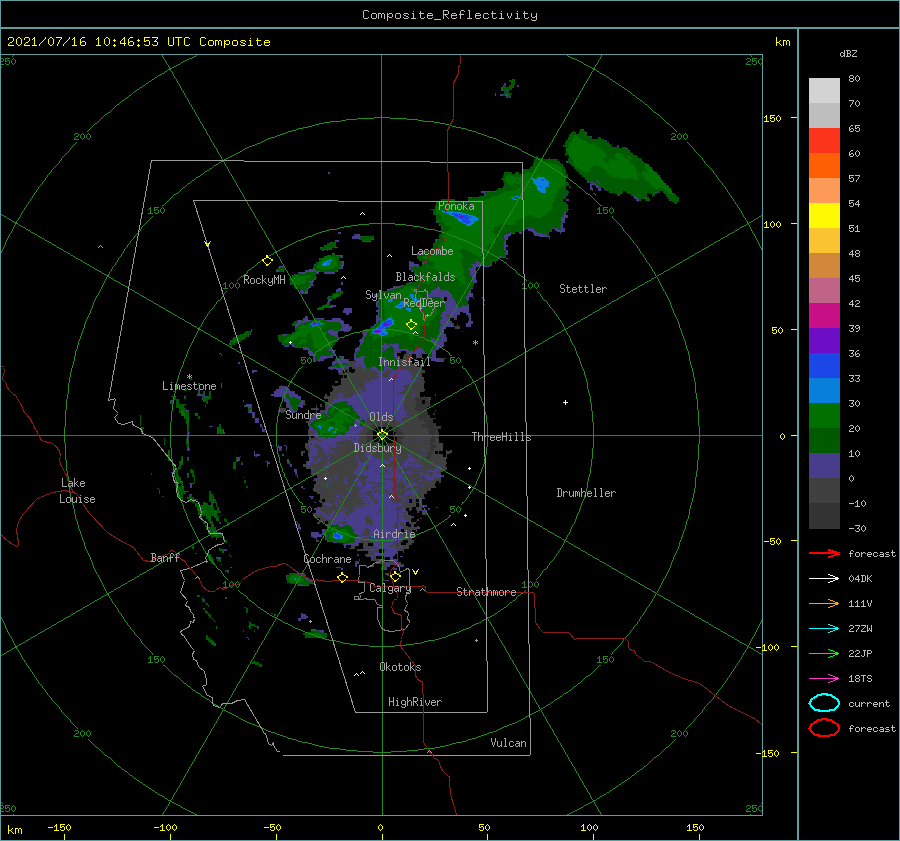Select the yellow 54 dBZ color swatch
Image resolution: width=900 pixels, height=841 pixels.
[824, 215]
